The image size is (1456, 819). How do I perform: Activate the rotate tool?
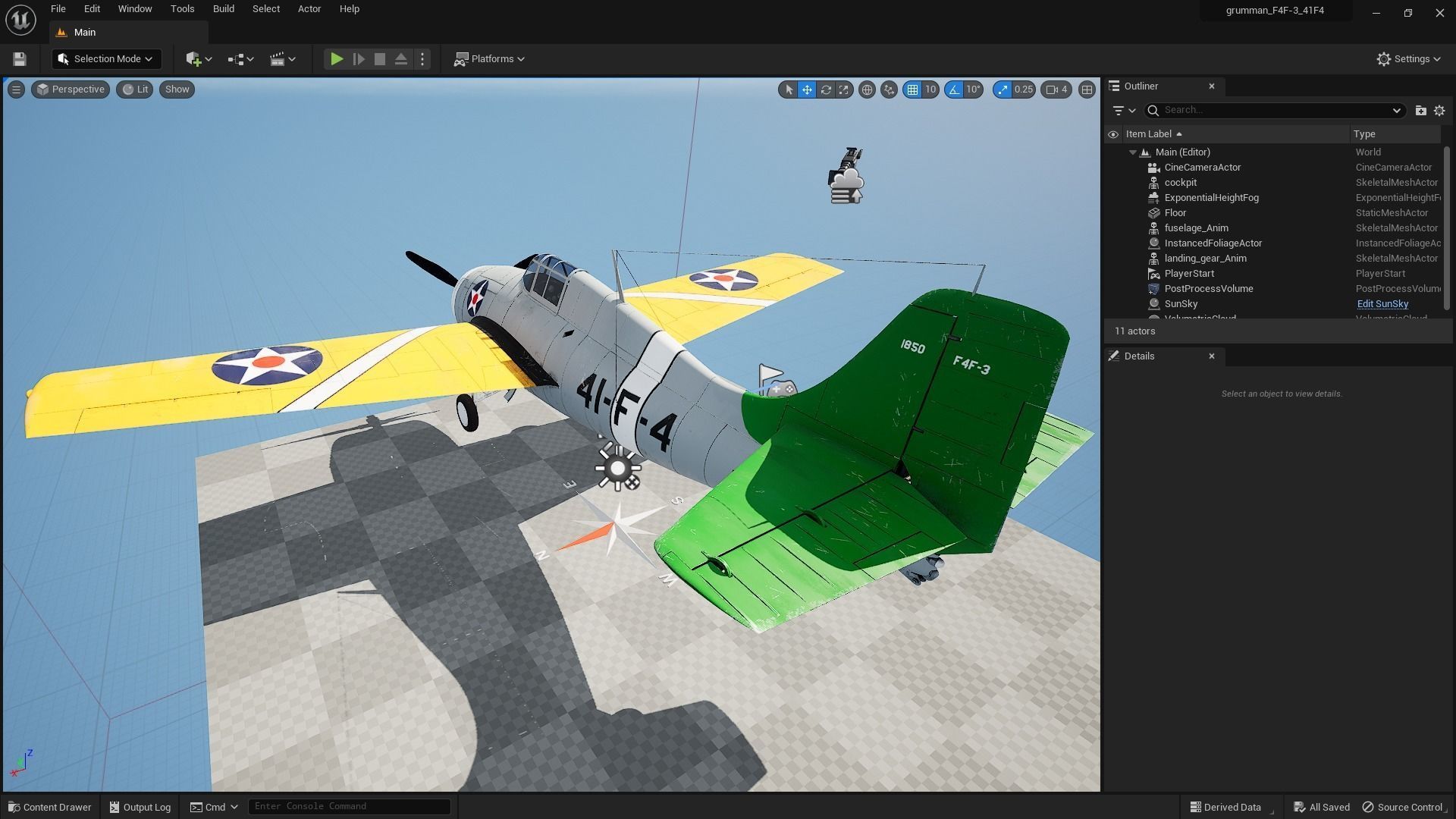[x=825, y=89]
